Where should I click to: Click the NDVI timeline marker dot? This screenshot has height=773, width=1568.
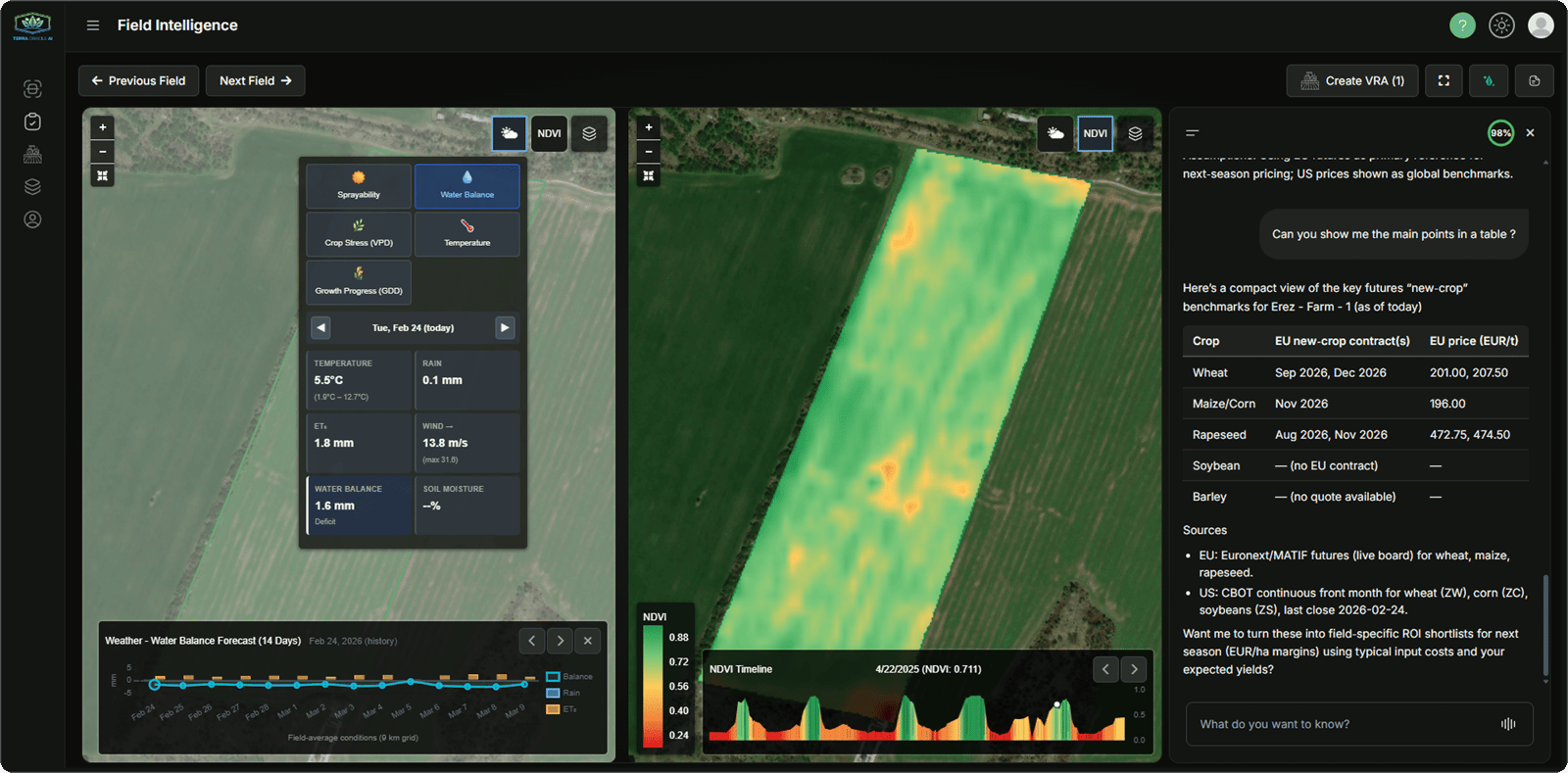1056,704
